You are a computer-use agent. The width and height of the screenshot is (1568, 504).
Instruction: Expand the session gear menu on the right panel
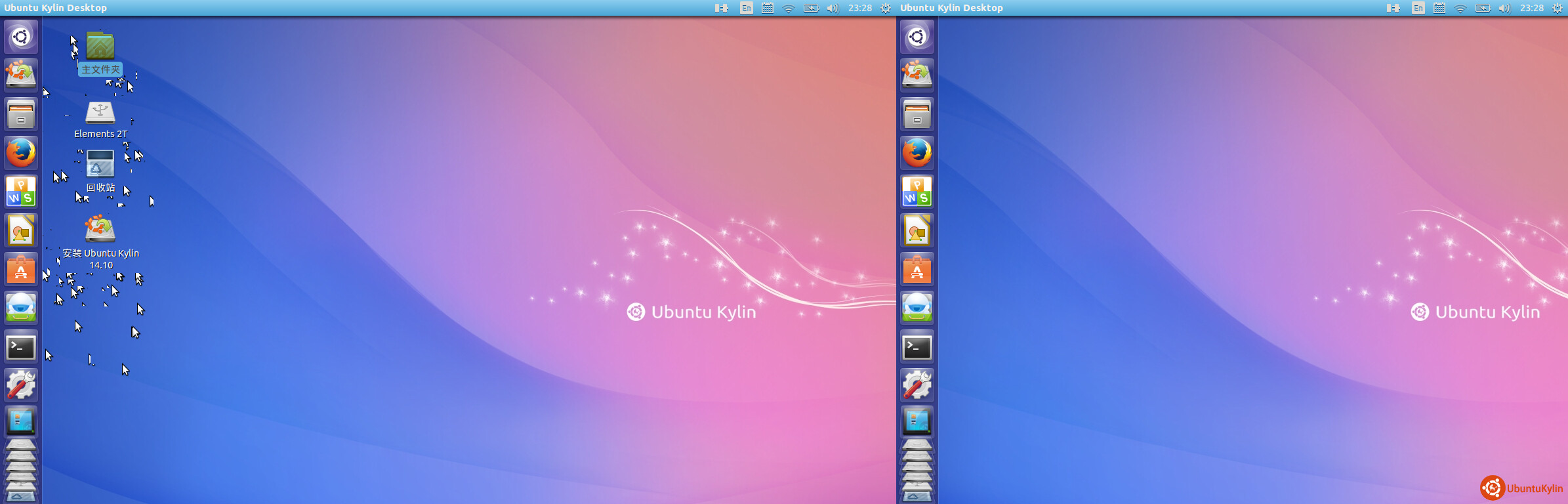click(x=1558, y=8)
